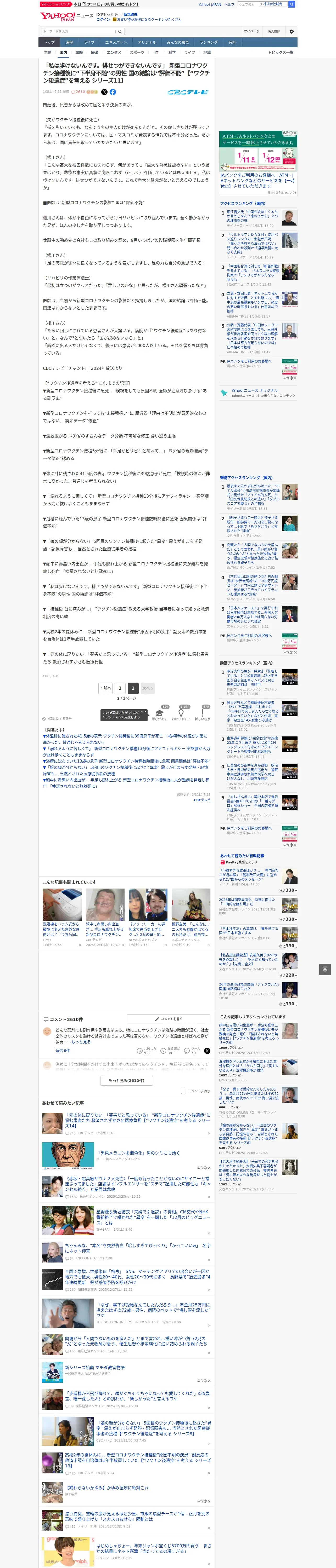Viewport: 336px width, 1568px height.
Task: Select the IT category
Action: tap(156, 52)
